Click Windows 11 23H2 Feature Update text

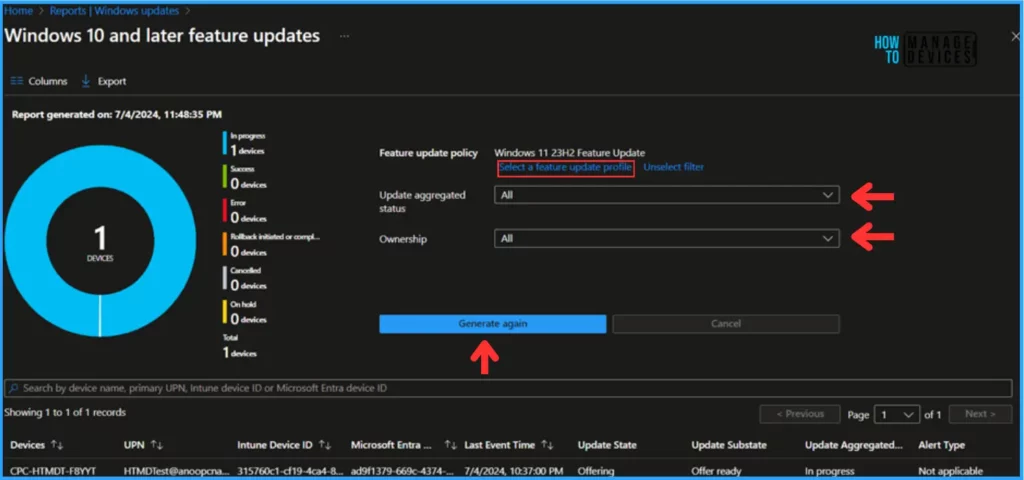pyautogui.click(x=569, y=153)
